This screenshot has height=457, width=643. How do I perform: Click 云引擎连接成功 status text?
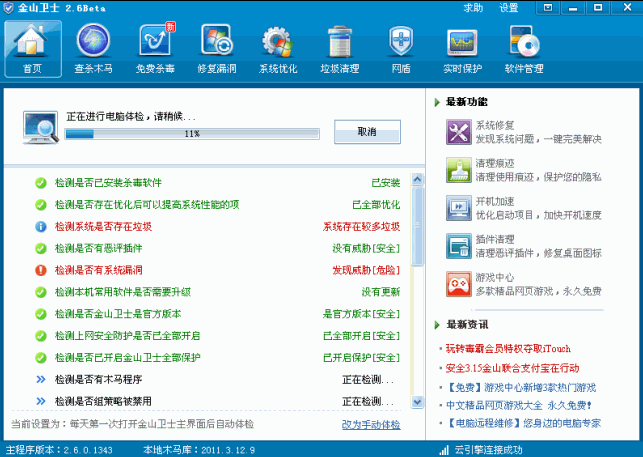tap(489, 450)
